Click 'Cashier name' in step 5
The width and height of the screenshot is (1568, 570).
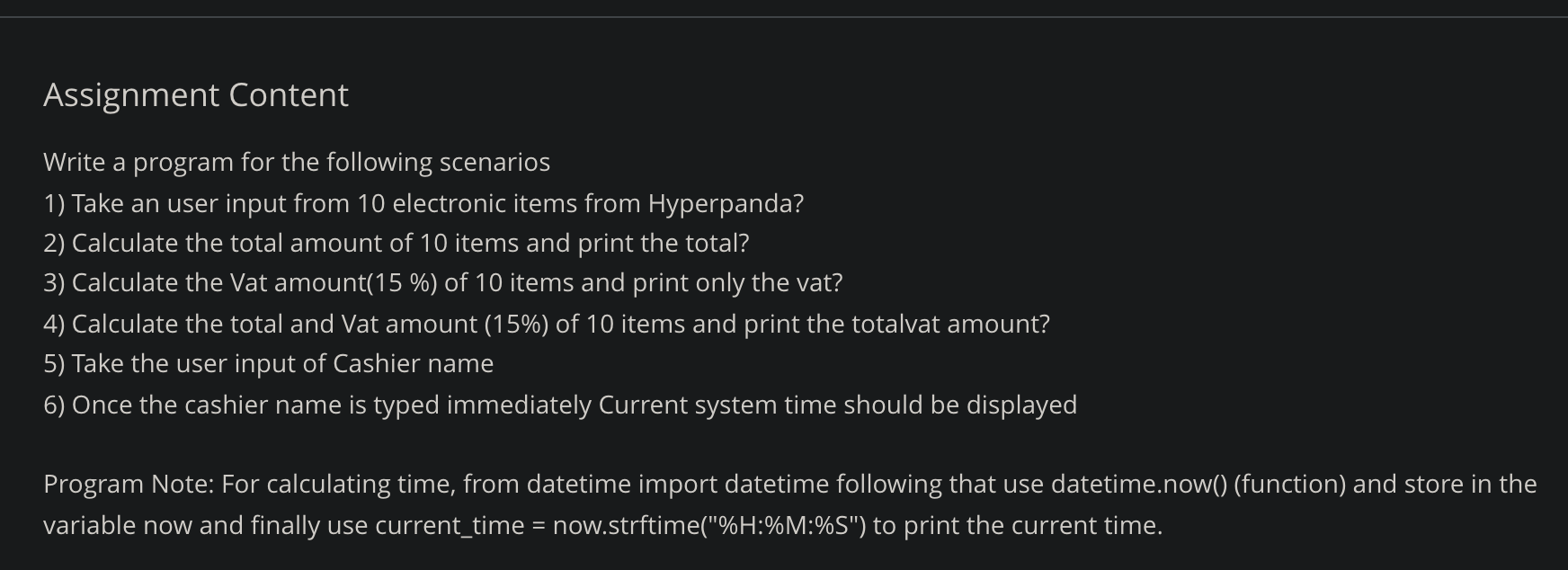pos(414,363)
